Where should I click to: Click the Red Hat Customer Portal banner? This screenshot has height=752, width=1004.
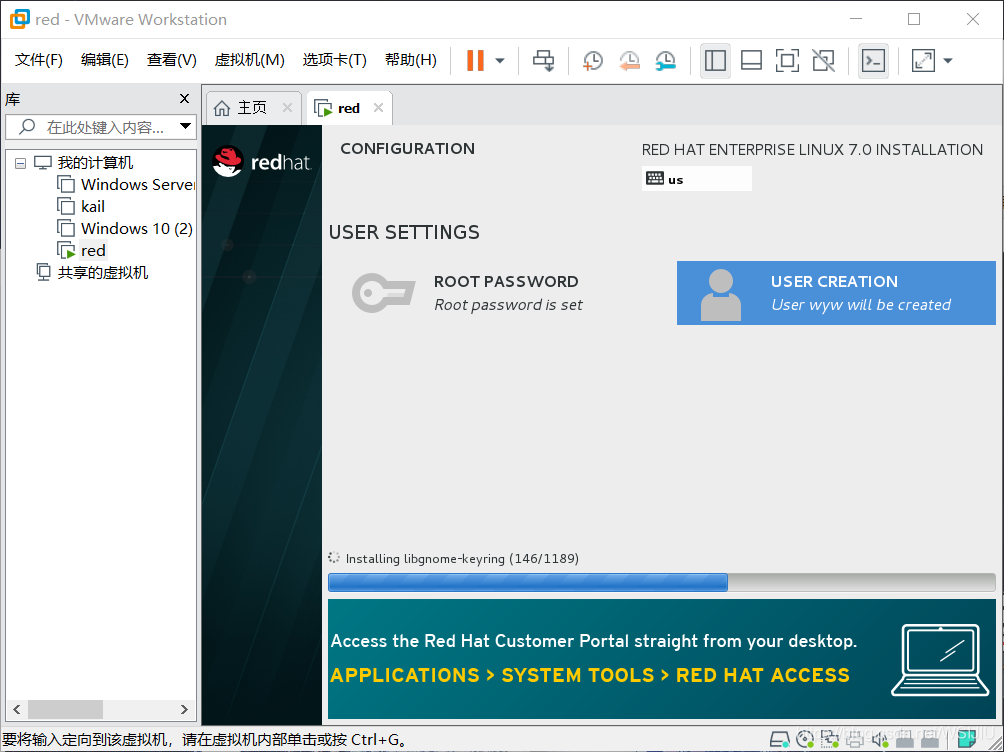(x=661, y=659)
